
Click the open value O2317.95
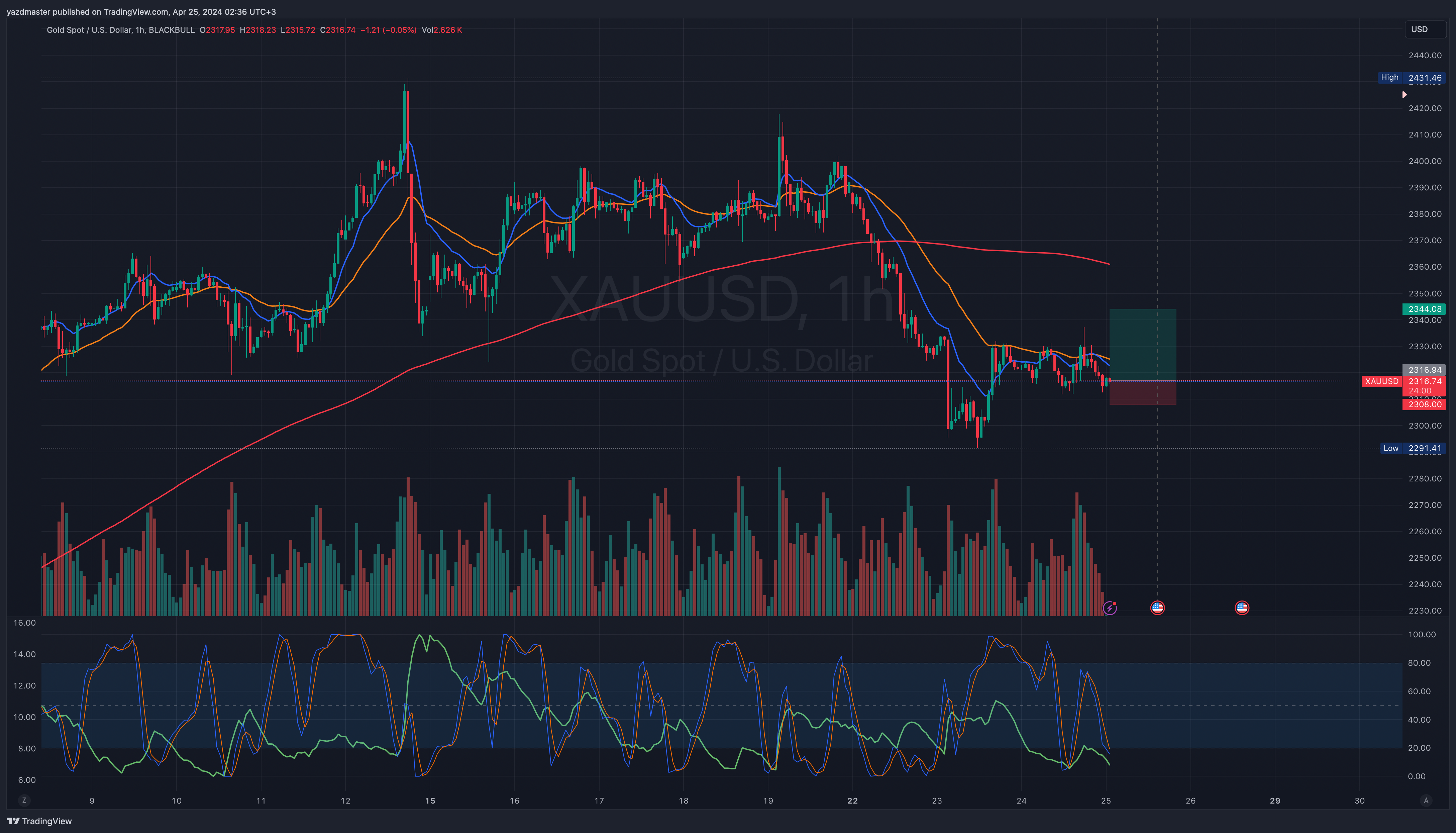point(217,30)
